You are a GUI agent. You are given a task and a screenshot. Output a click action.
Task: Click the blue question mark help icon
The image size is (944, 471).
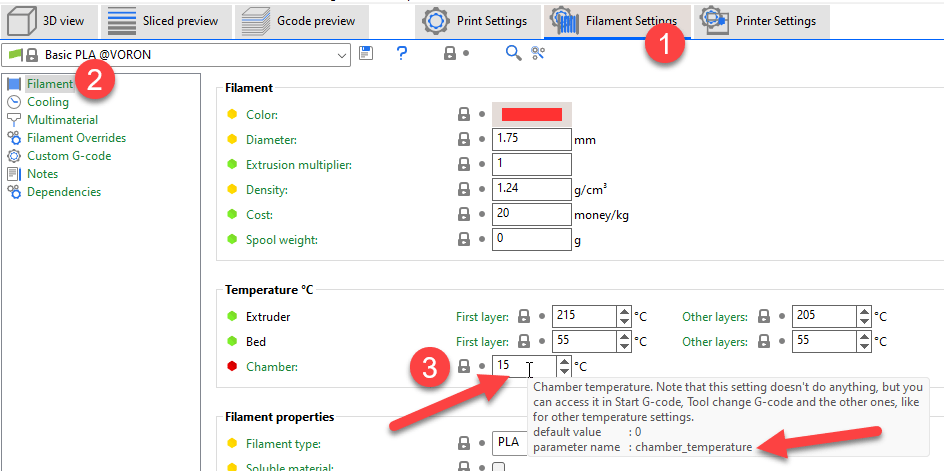402,53
